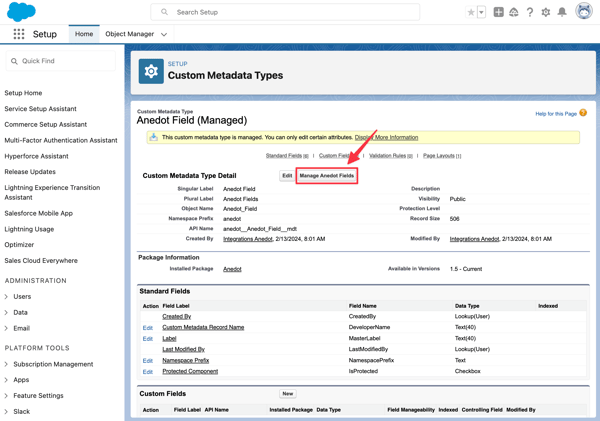Edit the Label standard field
Image resolution: width=600 pixels, height=421 pixels.
148,339
